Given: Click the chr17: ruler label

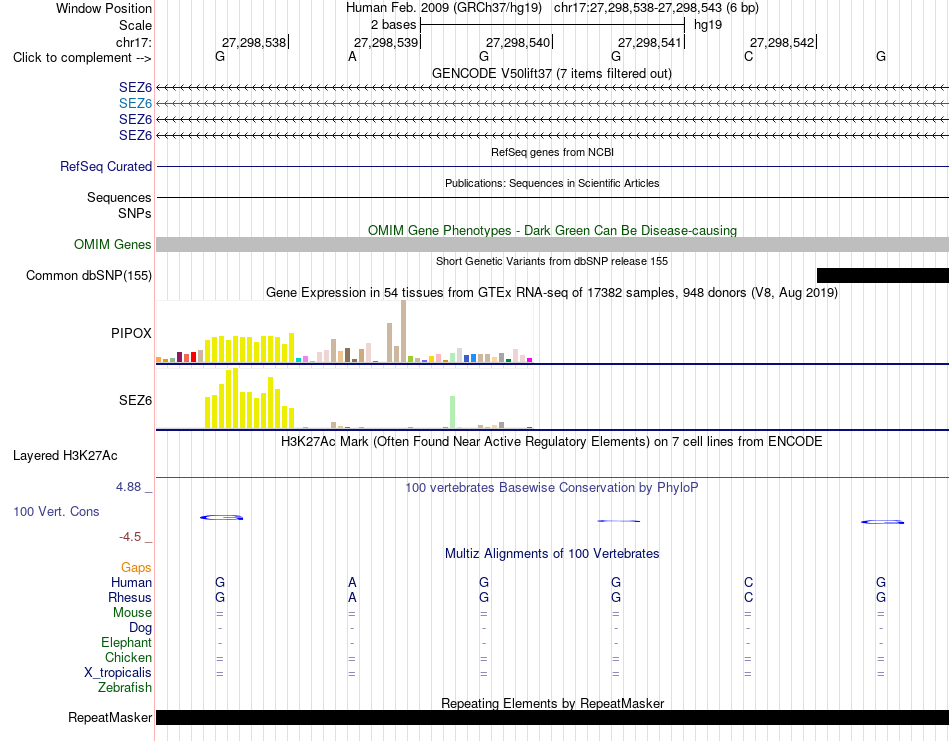Looking at the screenshot, I should tap(134, 42).
